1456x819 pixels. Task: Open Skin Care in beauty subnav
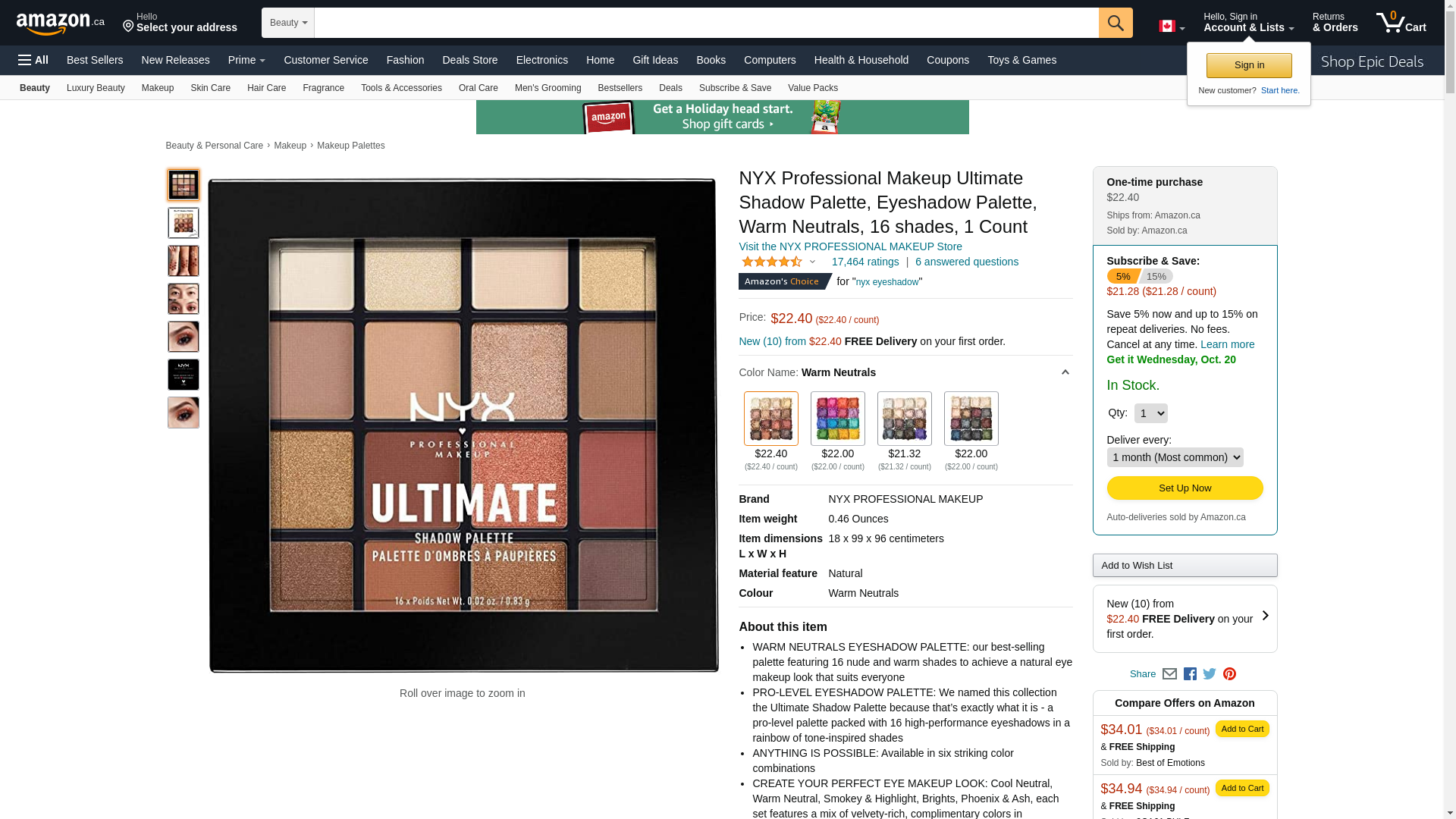[x=210, y=88]
